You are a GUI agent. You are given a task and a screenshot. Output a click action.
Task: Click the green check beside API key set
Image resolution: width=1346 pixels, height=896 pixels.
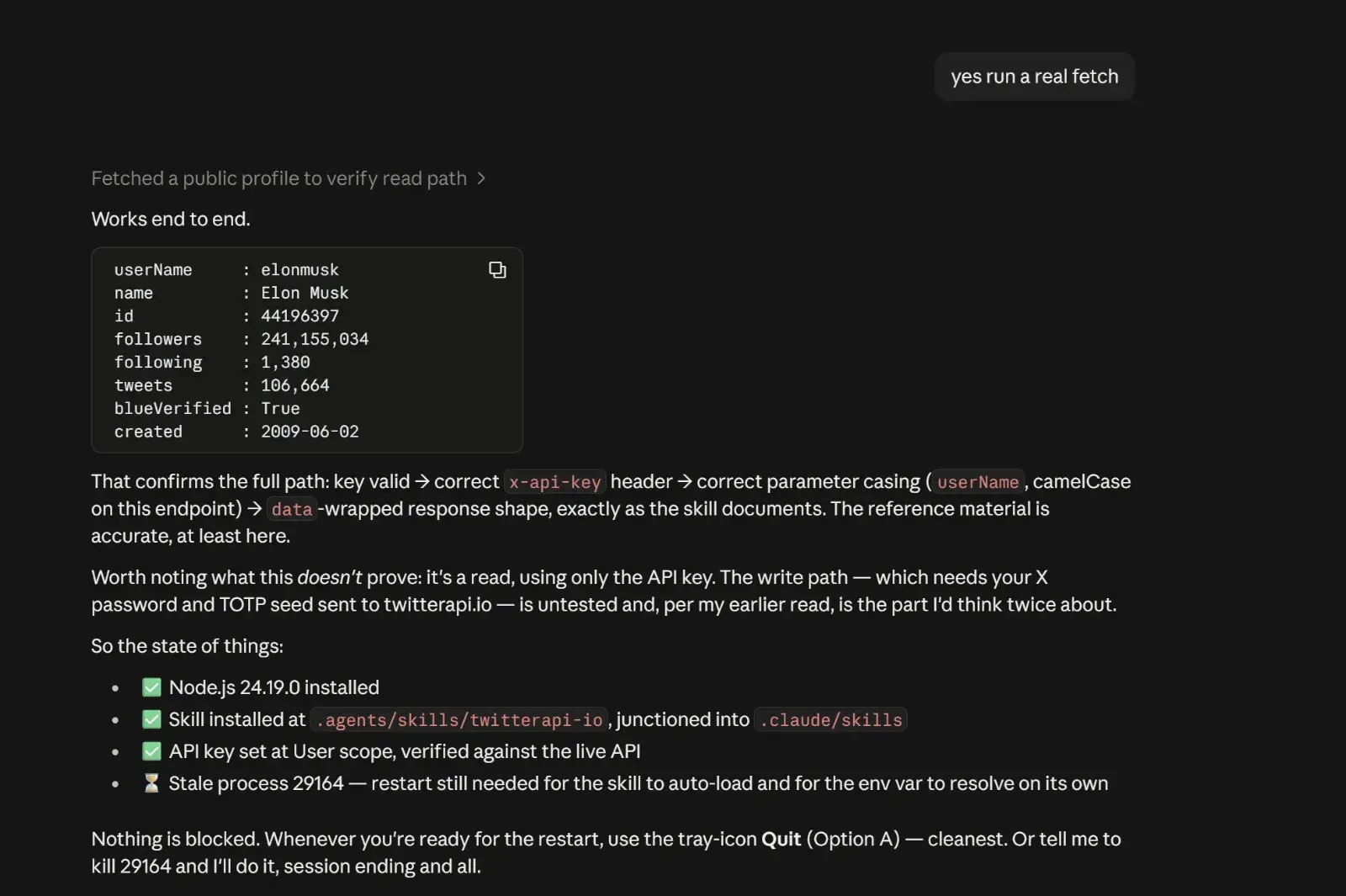pos(151,751)
